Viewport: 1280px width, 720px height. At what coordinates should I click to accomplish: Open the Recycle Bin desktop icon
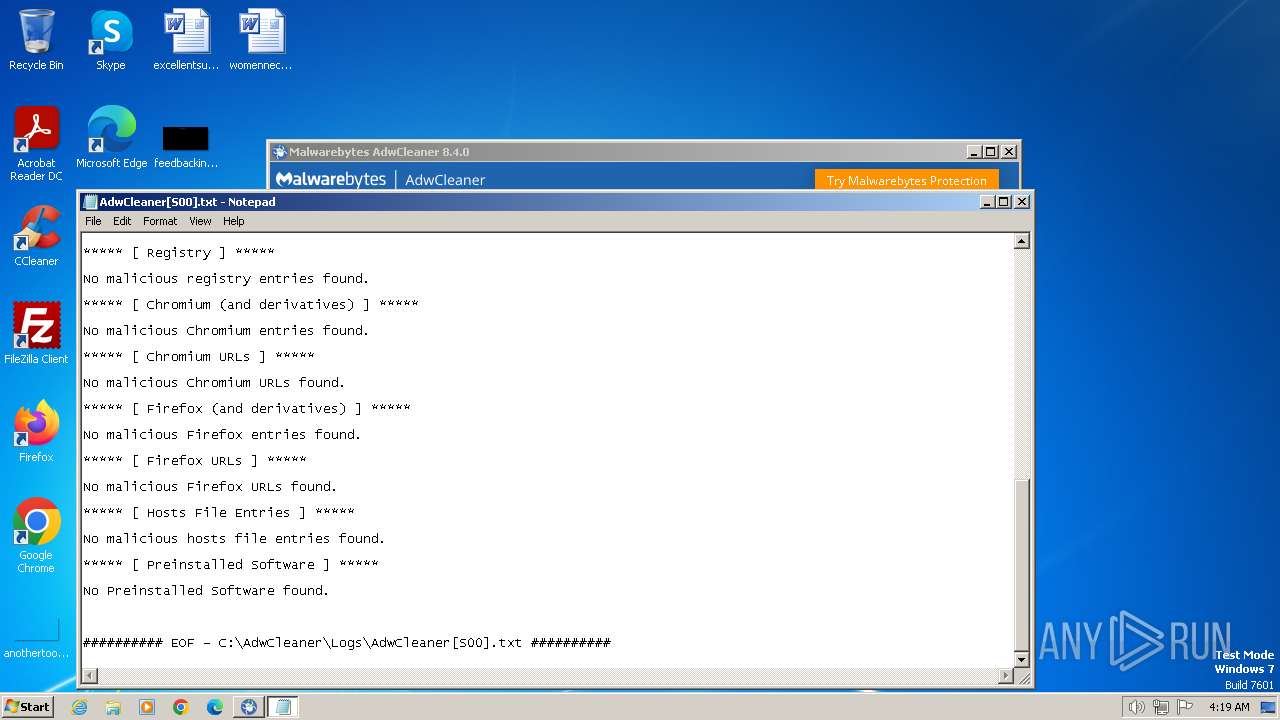[36, 40]
